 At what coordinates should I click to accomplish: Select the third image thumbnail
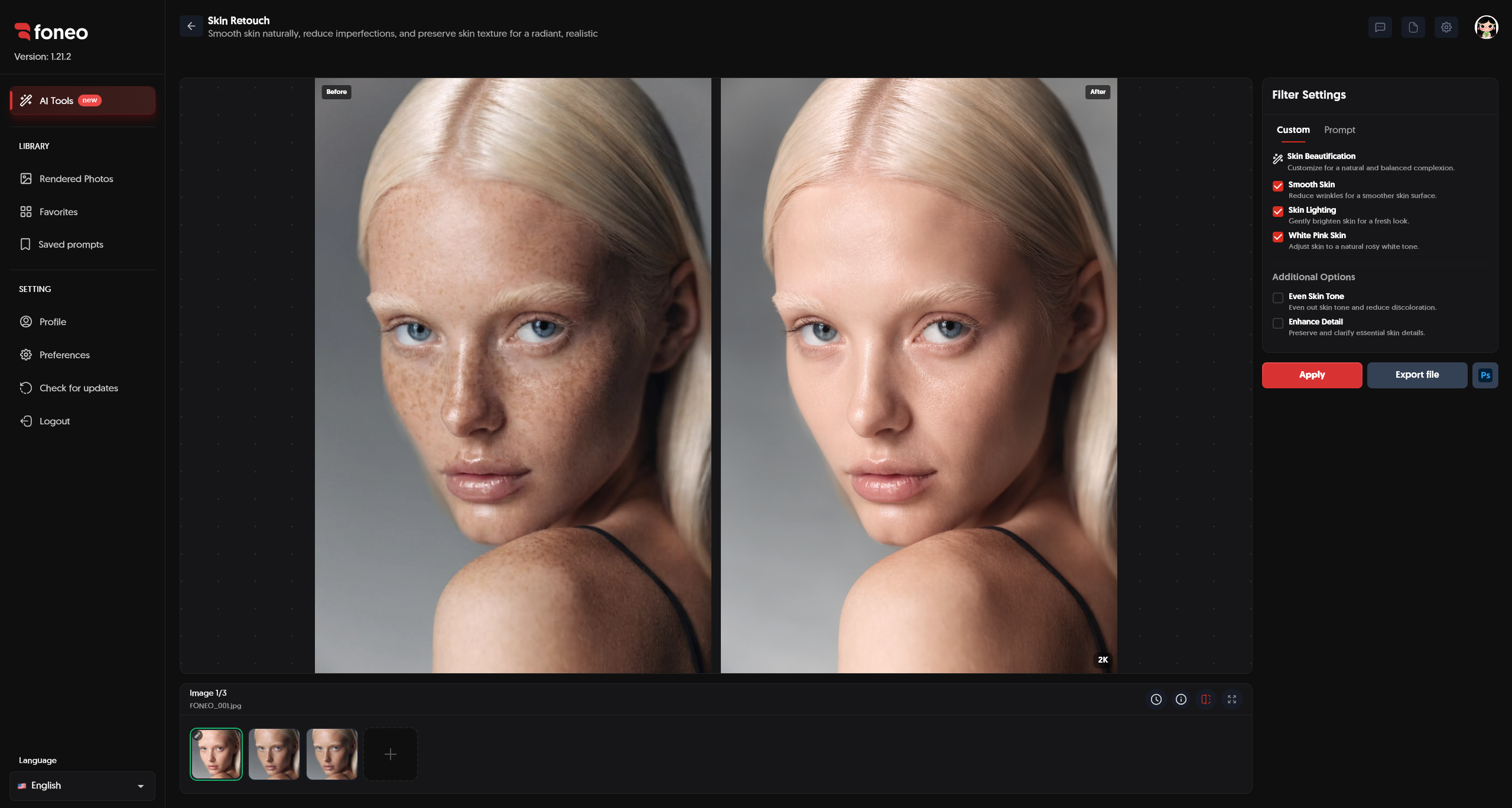331,754
